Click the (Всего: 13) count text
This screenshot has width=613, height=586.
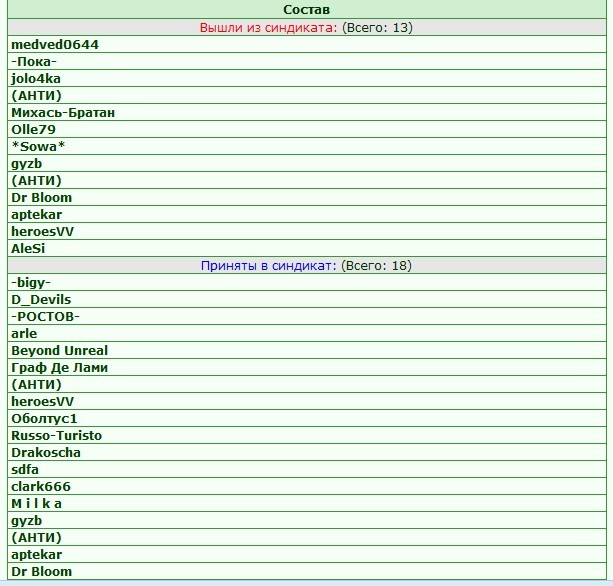click(x=377, y=28)
